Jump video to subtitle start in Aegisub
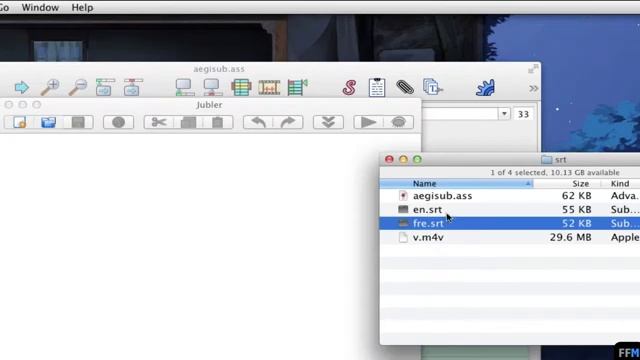Image resolution: width=640 pixels, height=360 pixels. point(184,87)
